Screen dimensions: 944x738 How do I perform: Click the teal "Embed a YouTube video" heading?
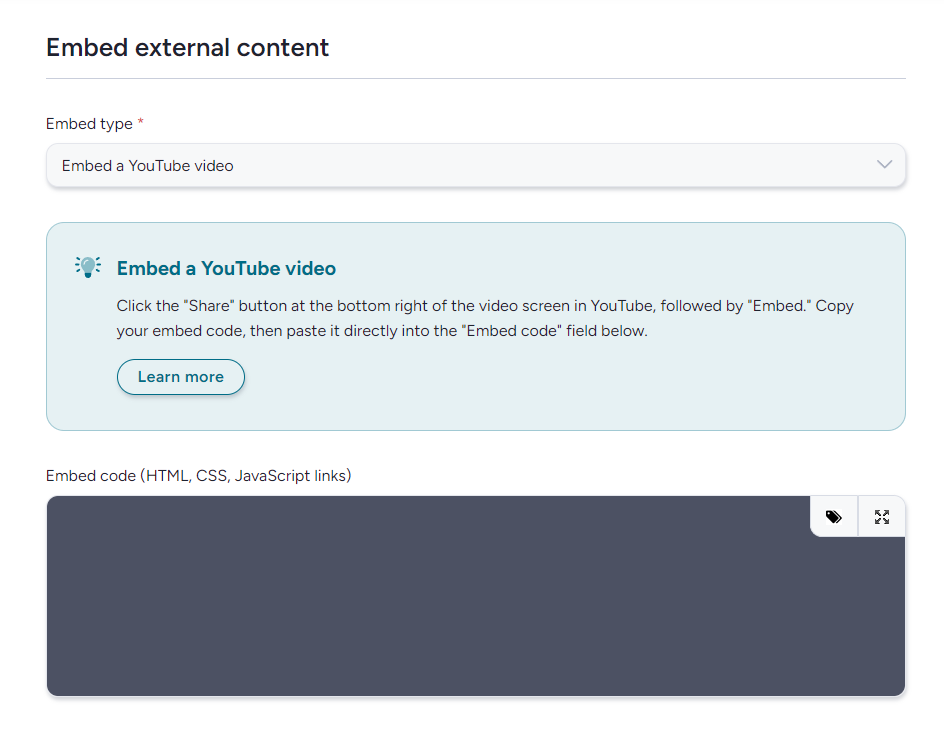click(x=226, y=269)
